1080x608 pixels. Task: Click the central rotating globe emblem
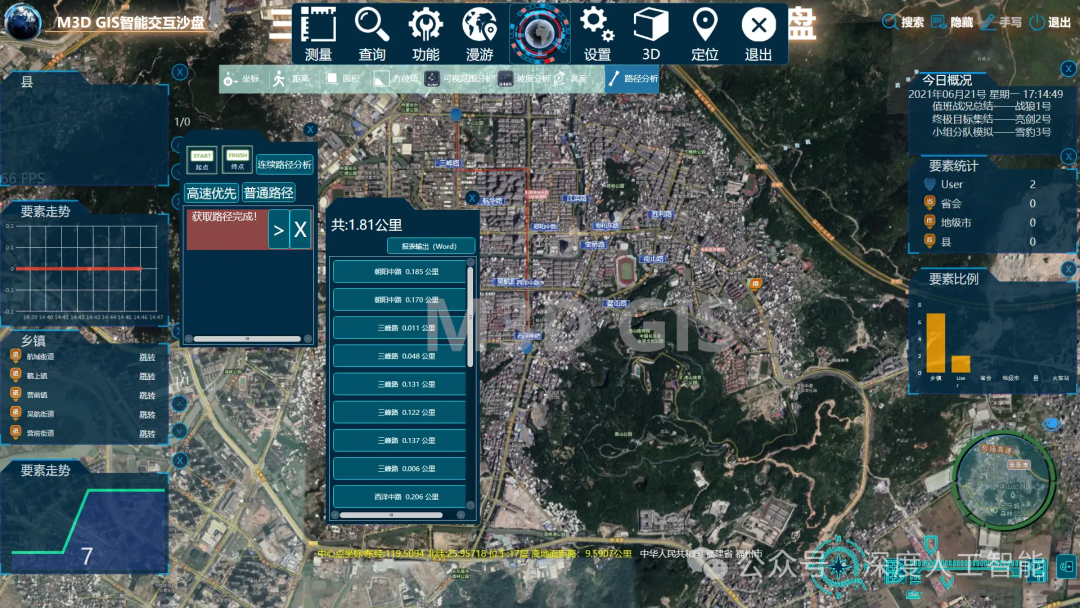pyautogui.click(x=540, y=33)
